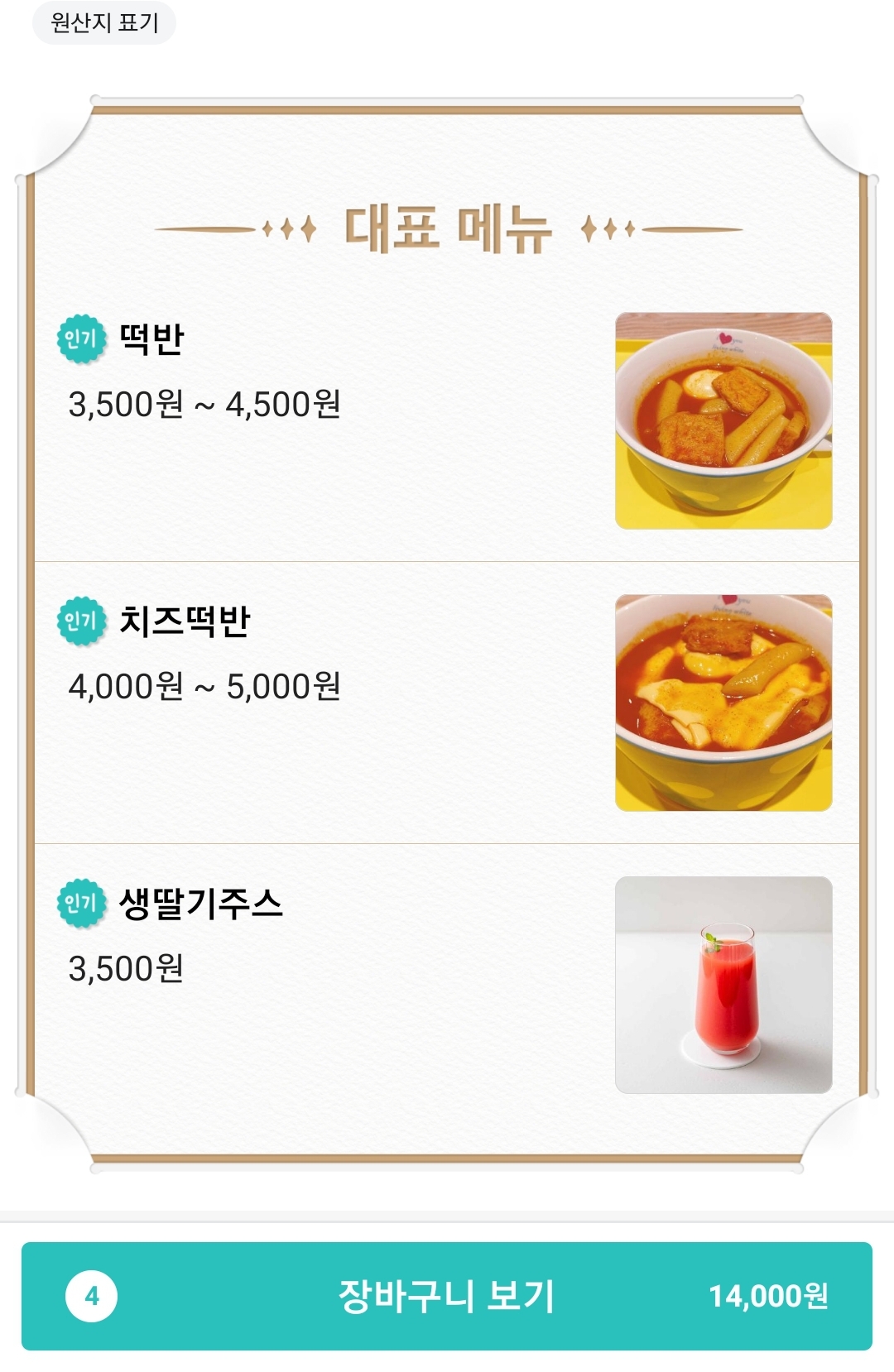View the 떡반 tteokbokki bowl photo

[723, 420]
